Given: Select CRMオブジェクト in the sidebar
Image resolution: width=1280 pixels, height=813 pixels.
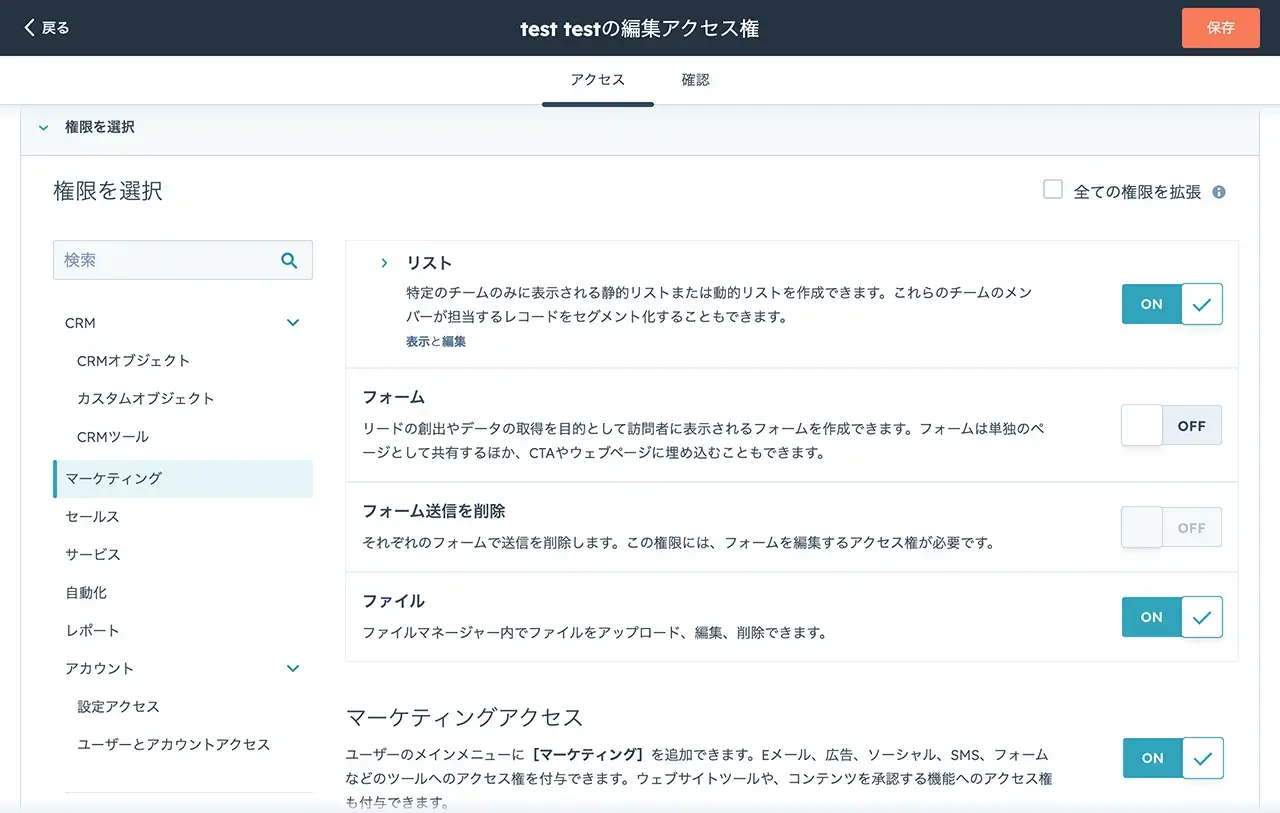Looking at the screenshot, I should pos(133,360).
